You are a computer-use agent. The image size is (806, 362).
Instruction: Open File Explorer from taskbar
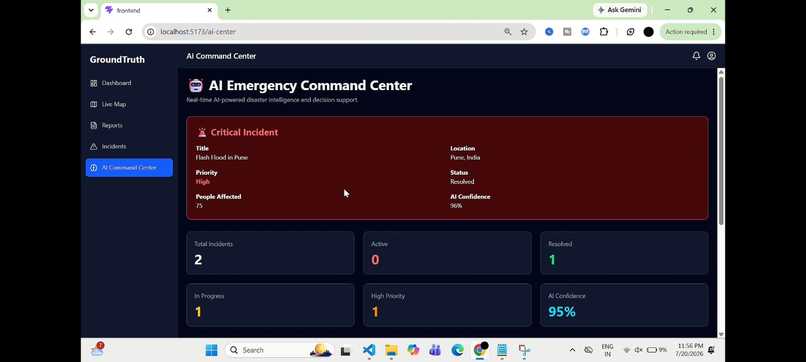pos(391,350)
